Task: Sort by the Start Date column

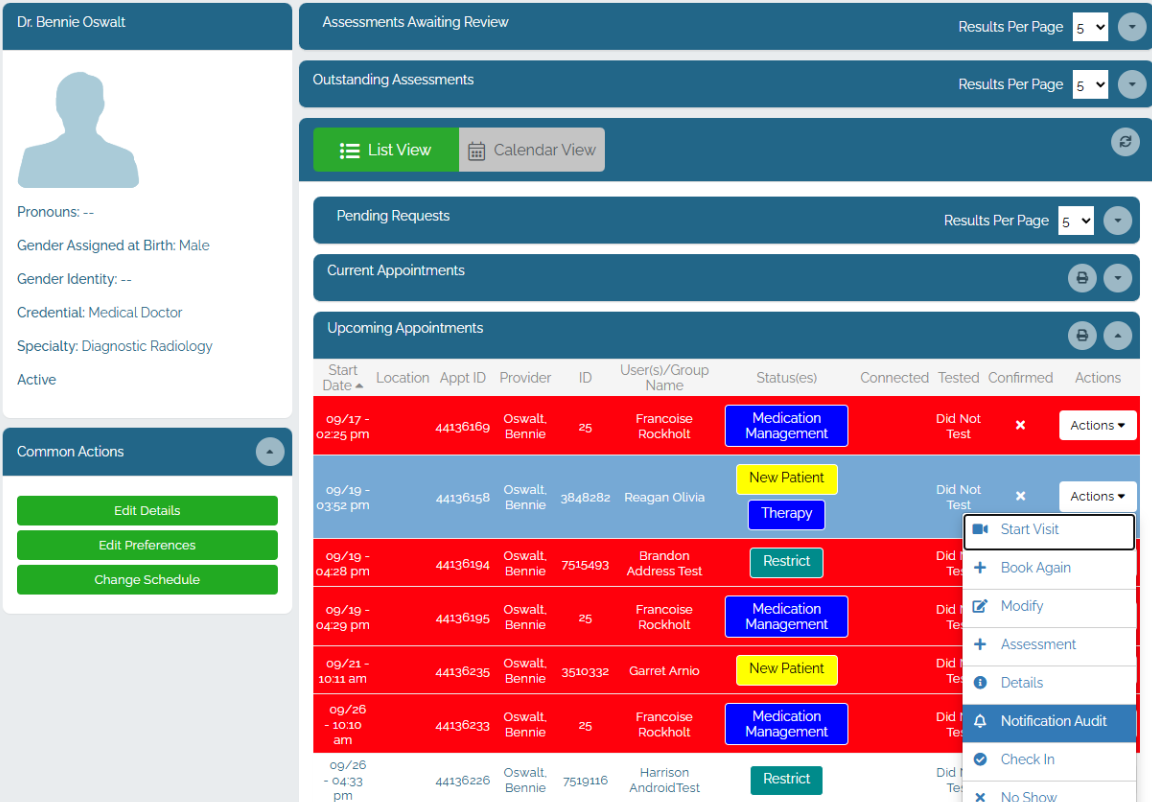Action: coord(342,377)
